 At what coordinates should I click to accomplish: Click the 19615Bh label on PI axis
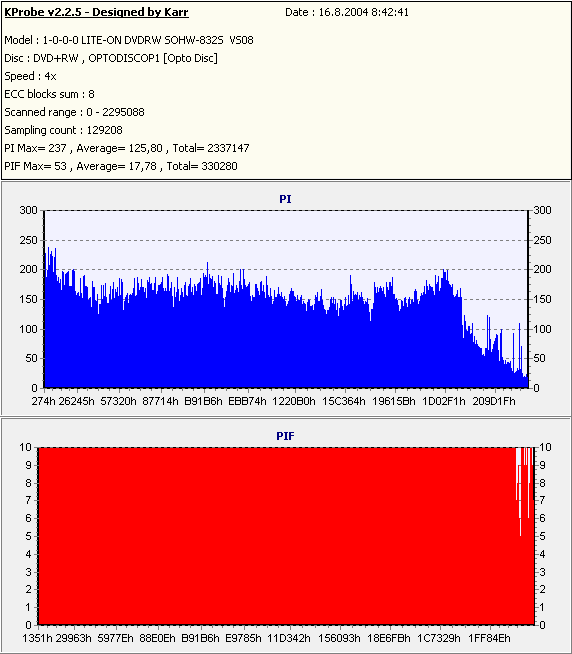pyautogui.click(x=394, y=401)
